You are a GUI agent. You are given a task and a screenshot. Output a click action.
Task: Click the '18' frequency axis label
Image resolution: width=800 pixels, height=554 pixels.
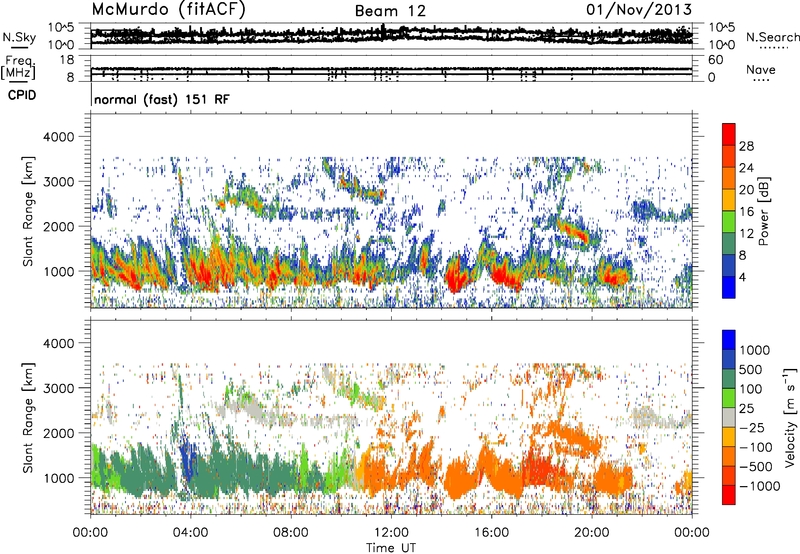click(67, 60)
